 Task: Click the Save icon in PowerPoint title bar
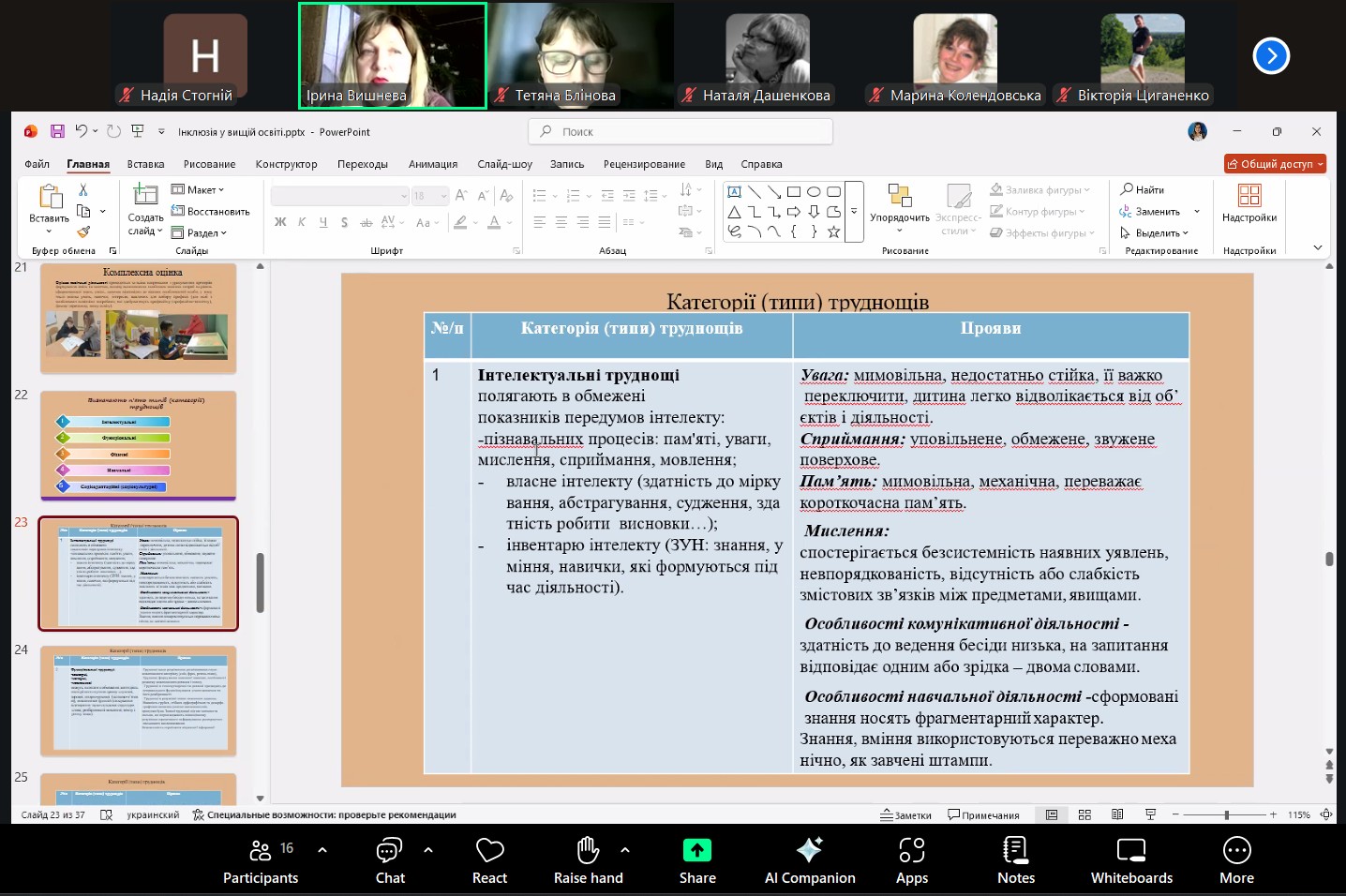coord(57,131)
